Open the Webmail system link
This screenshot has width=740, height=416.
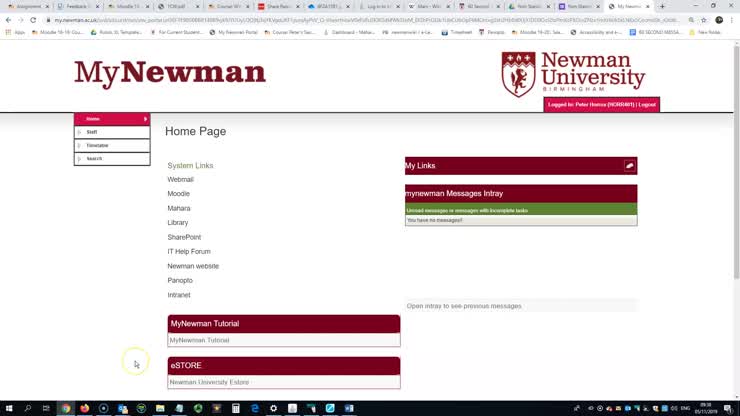[x=180, y=179]
